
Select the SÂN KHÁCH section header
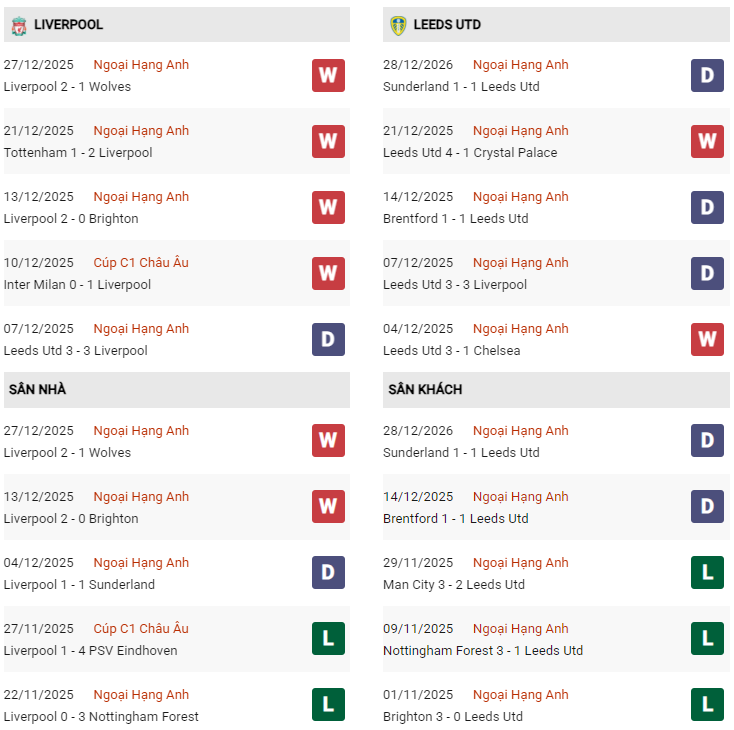click(x=425, y=389)
